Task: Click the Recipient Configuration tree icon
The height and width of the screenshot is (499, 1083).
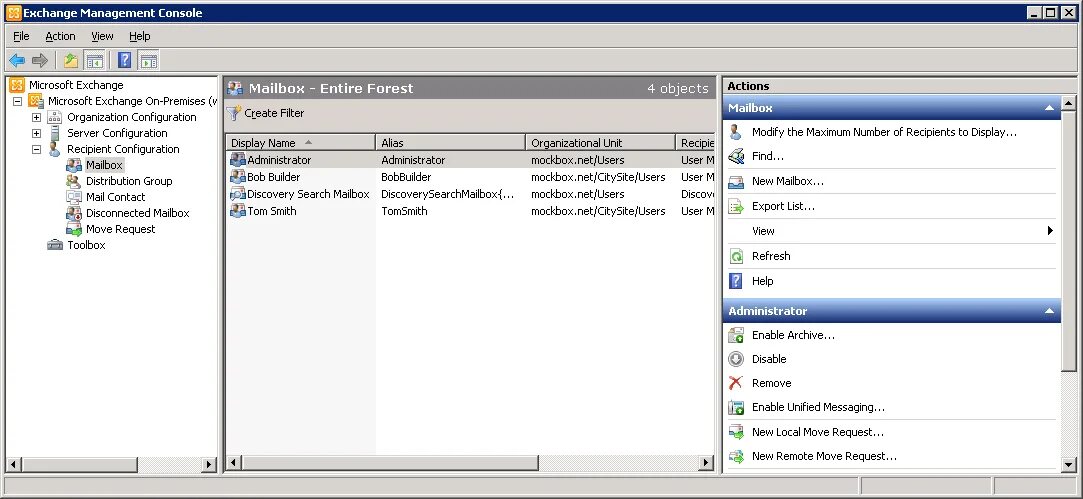Action: coord(55,149)
